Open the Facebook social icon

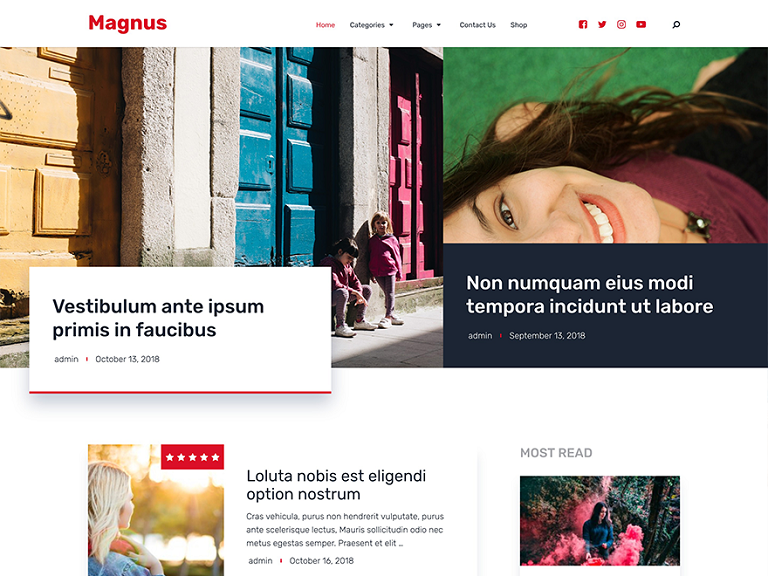(x=583, y=24)
